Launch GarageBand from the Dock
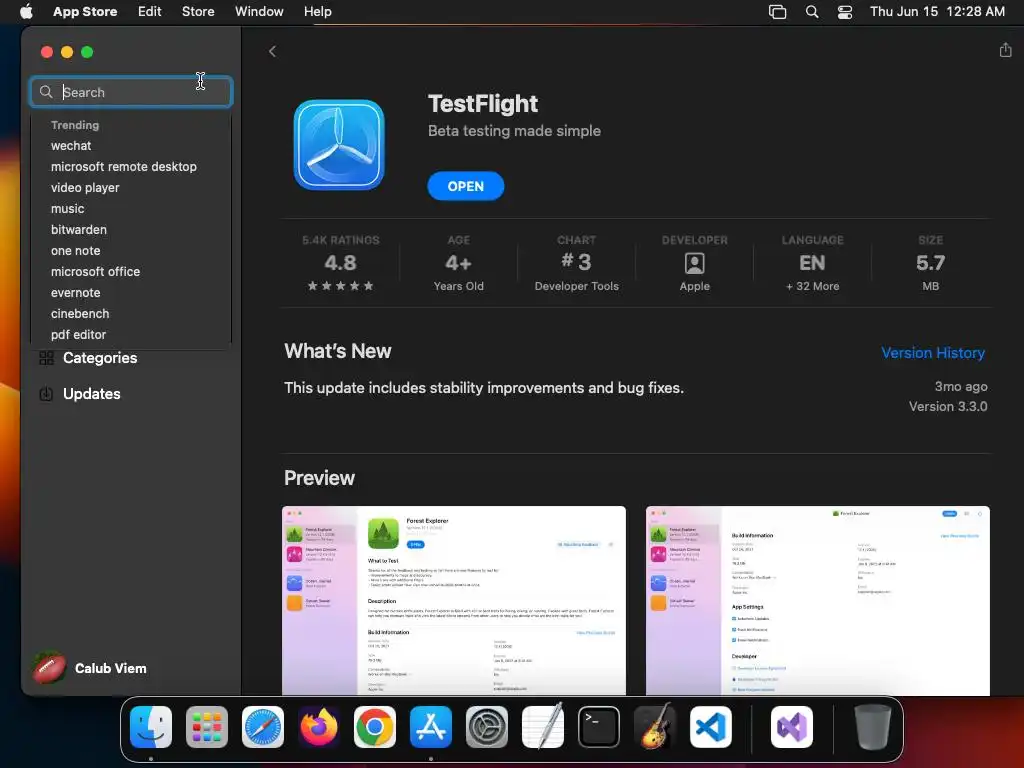 tap(655, 727)
